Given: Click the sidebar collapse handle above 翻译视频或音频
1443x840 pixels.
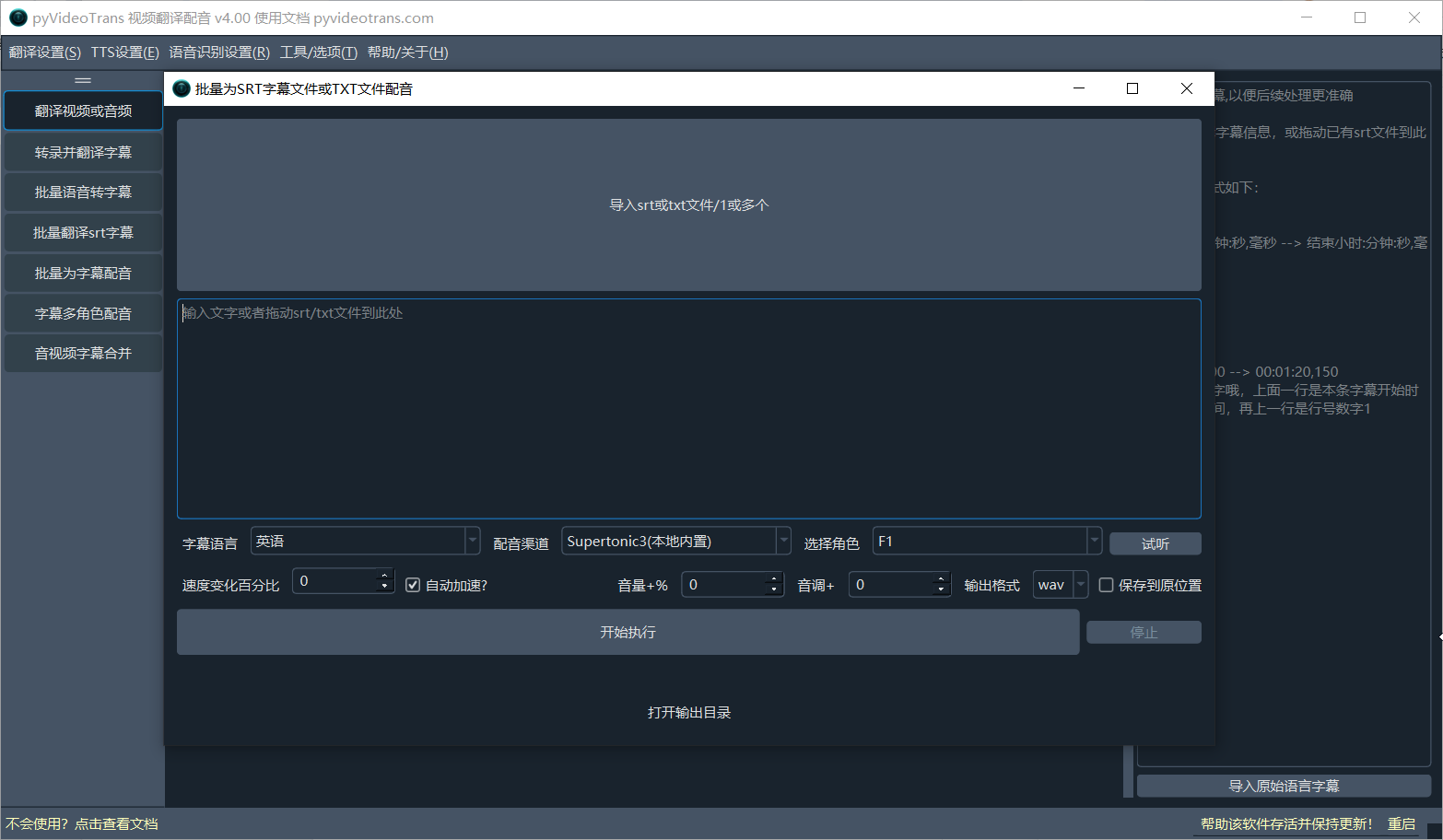Looking at the screenshot, I should pos(83,80).
